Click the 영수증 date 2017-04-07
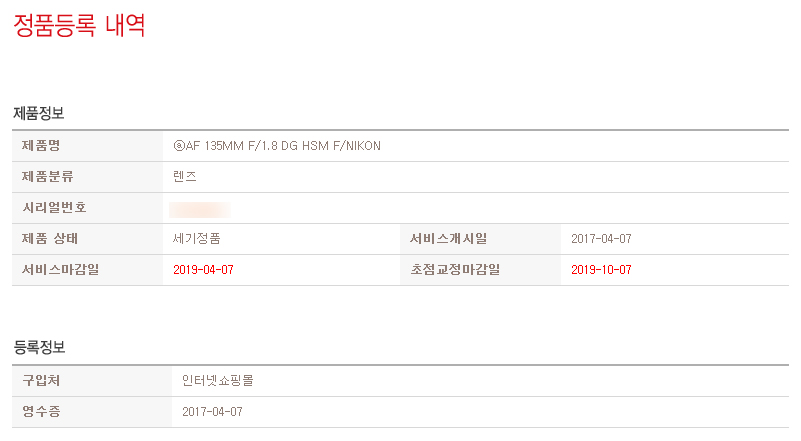 coord(212,412)
